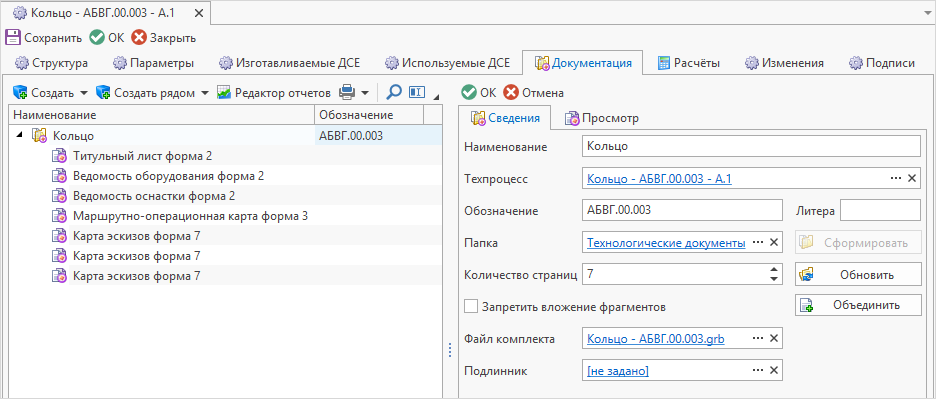The image size is (936, 399).
Task: Open the Технологические документы folder link
Action: point(666,243)
